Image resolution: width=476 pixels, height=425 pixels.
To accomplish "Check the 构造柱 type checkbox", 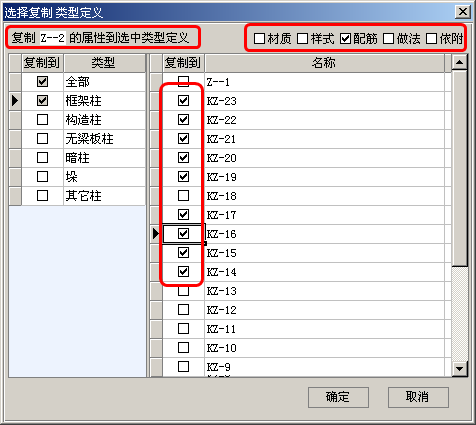I will click(x=42, y=120).
